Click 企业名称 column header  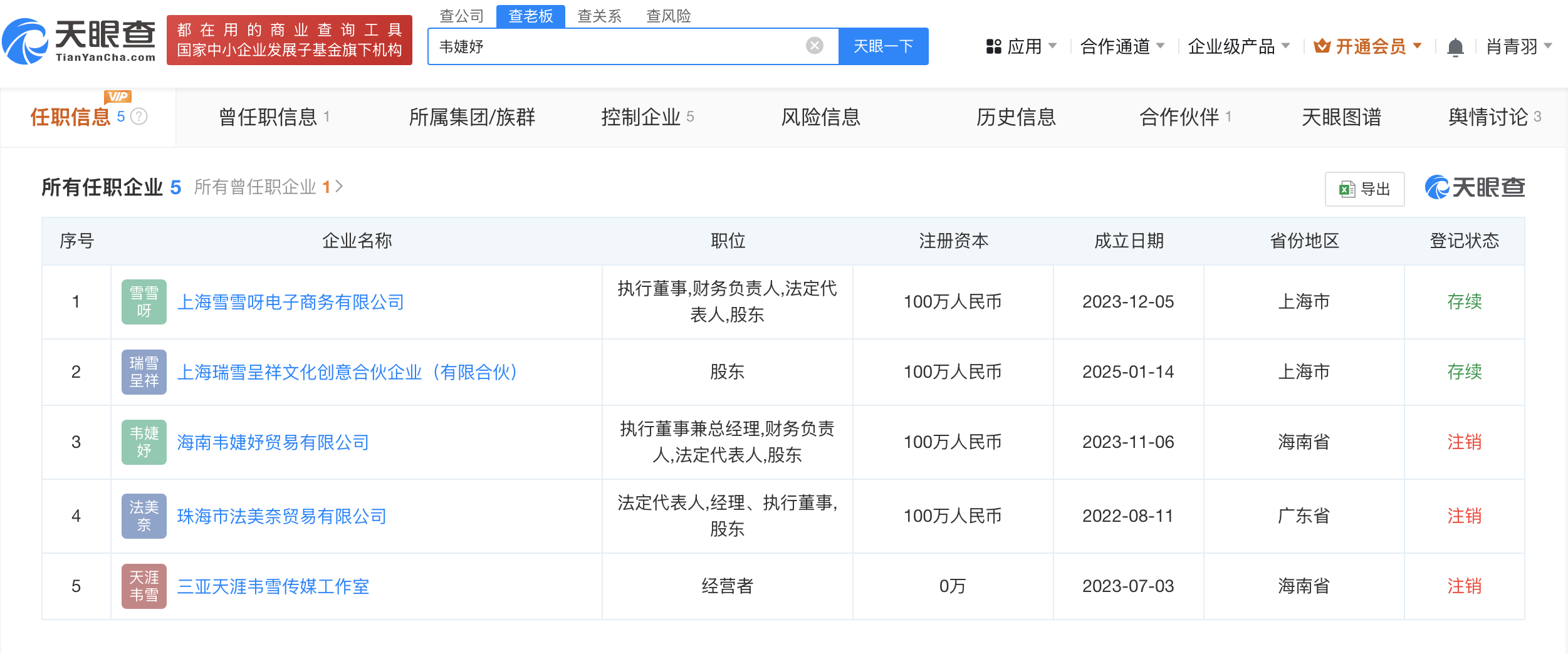pyautogui.click(x=357, y=241)
